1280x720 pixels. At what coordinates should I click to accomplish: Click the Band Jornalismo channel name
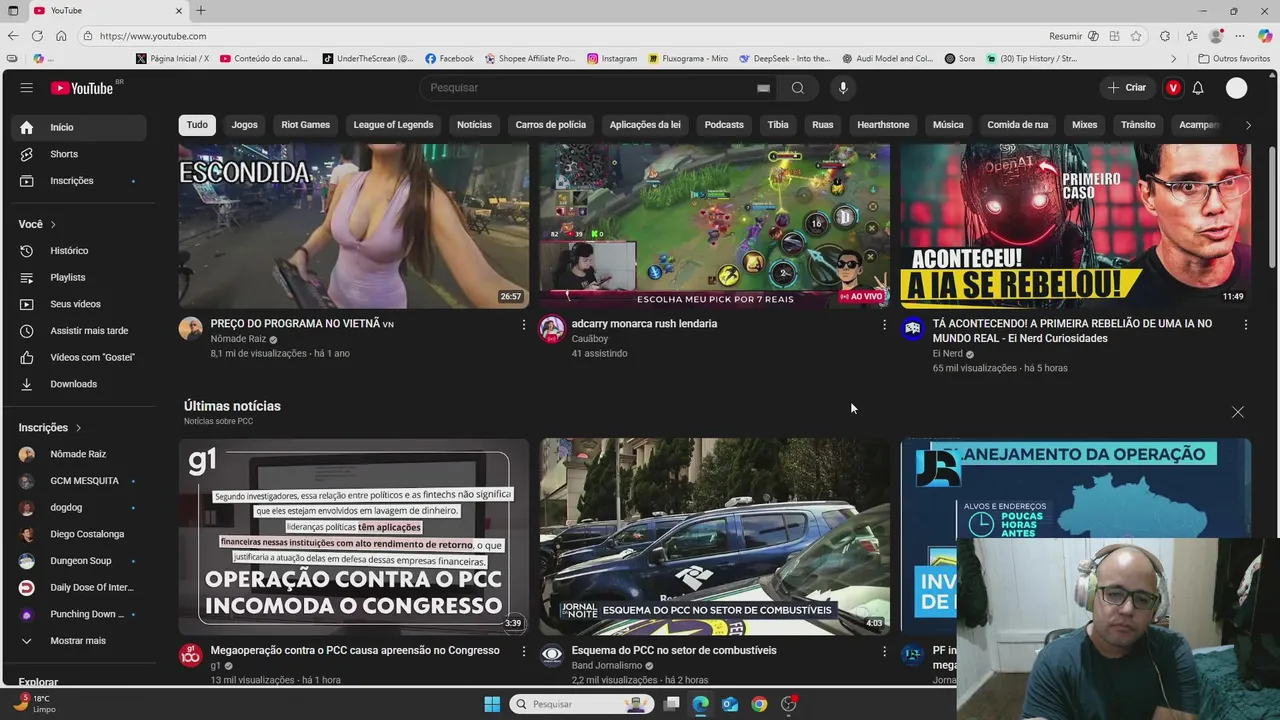607,666
